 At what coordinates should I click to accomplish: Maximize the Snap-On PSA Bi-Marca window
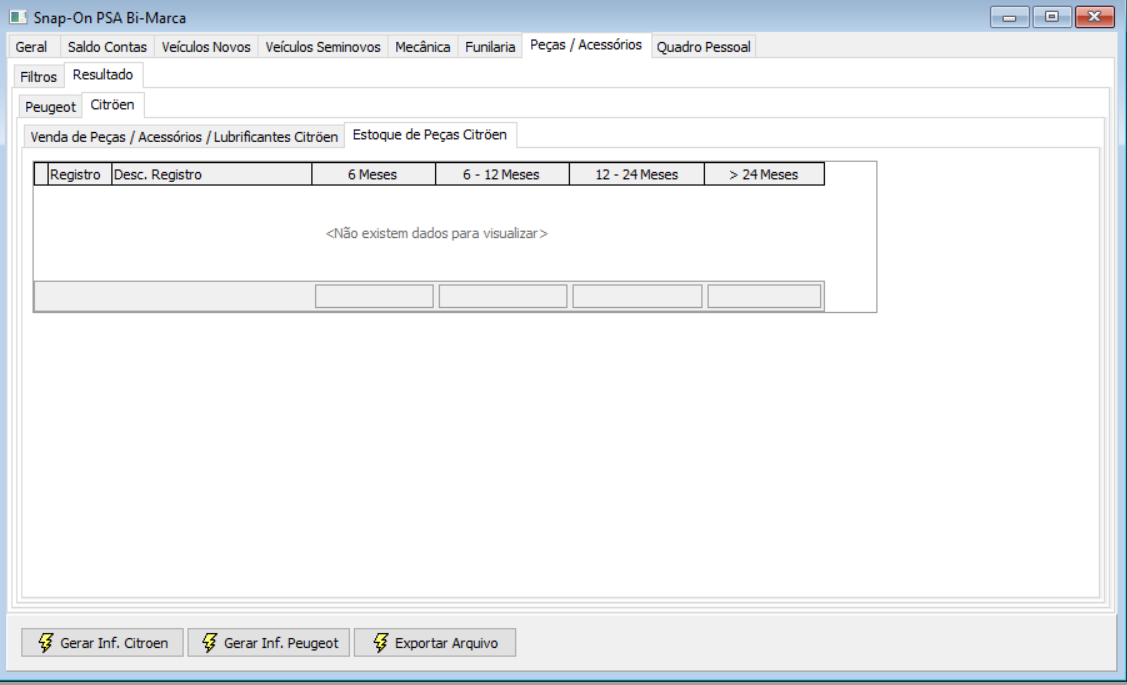[x=1052, y=17]
